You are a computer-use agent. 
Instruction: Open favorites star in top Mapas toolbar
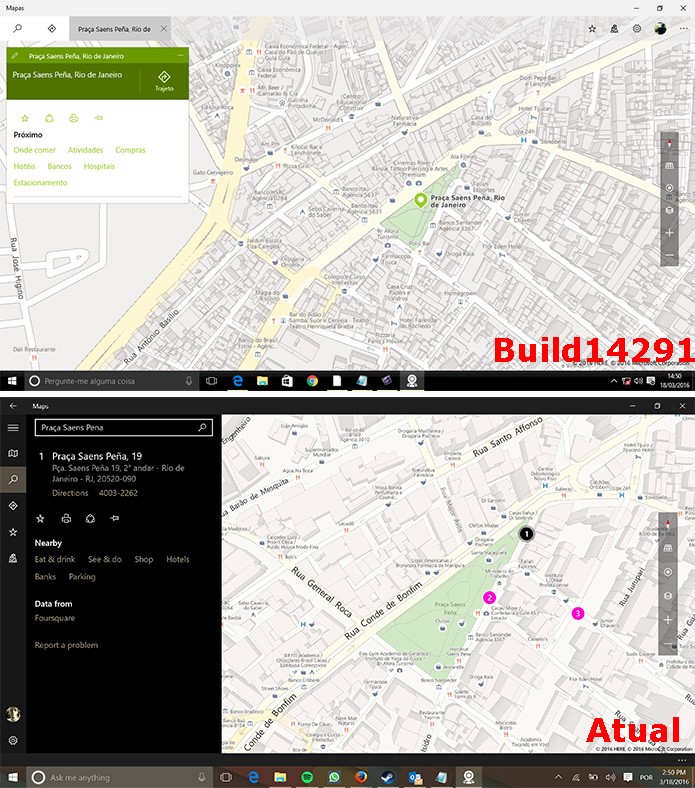592,29
